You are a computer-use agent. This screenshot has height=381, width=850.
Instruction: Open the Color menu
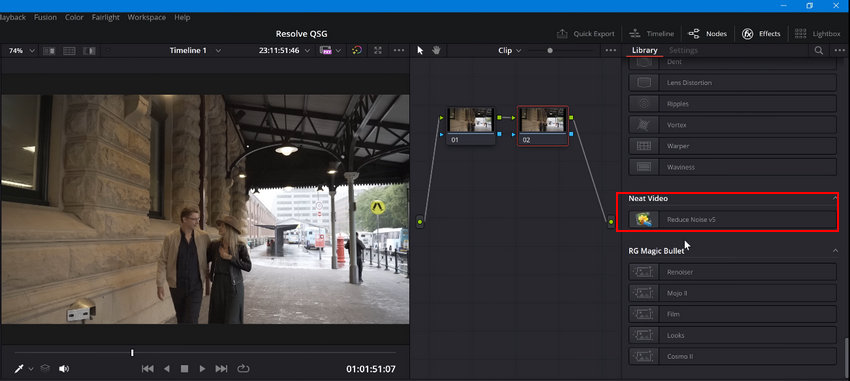[x=74, y=17]
